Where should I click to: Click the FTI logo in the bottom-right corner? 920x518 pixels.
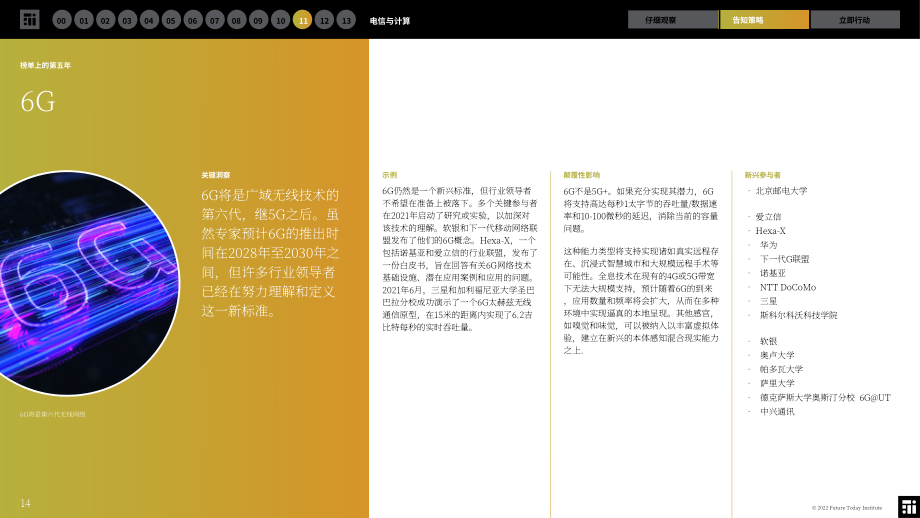(909, 507)
